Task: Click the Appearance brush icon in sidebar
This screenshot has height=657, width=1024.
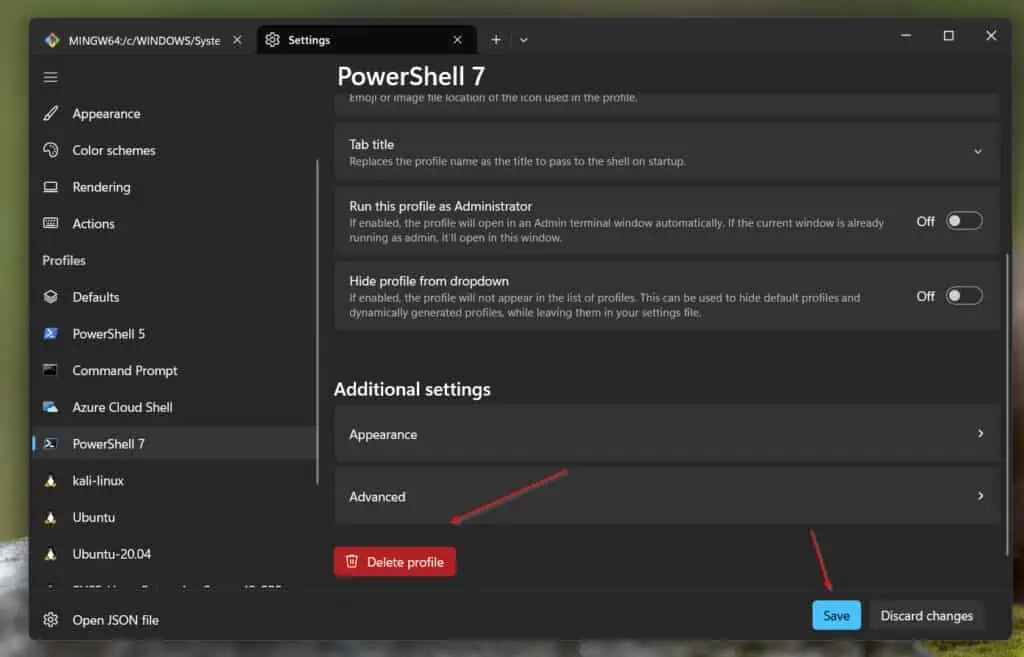Action: [x=50, y=114]
